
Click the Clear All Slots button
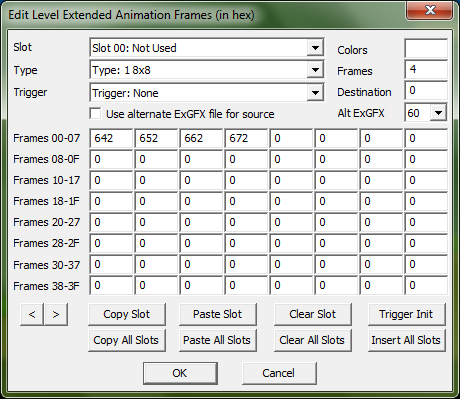[313, 340]
